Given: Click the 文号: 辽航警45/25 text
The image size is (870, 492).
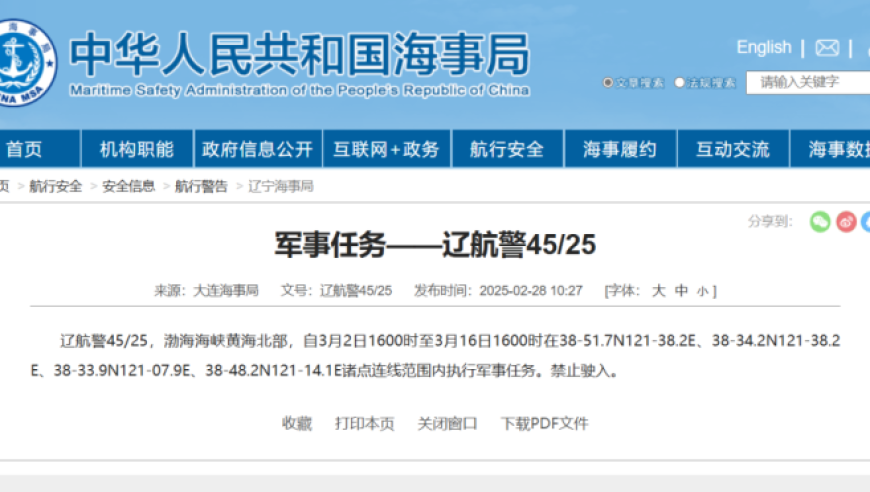Looking at the screenshot, I should (x=336, y=291).
